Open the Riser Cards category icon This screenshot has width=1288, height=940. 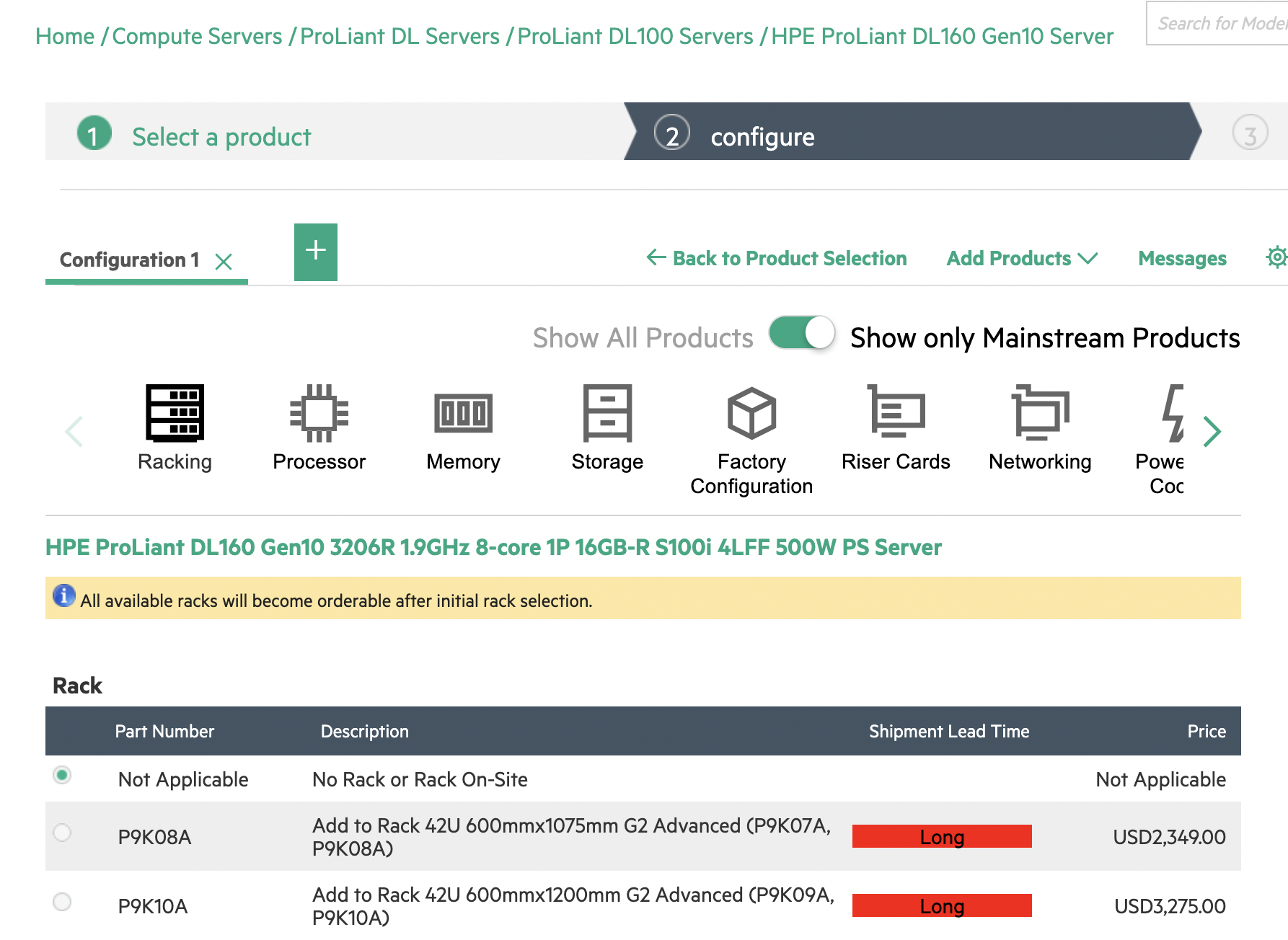(896, 411)
